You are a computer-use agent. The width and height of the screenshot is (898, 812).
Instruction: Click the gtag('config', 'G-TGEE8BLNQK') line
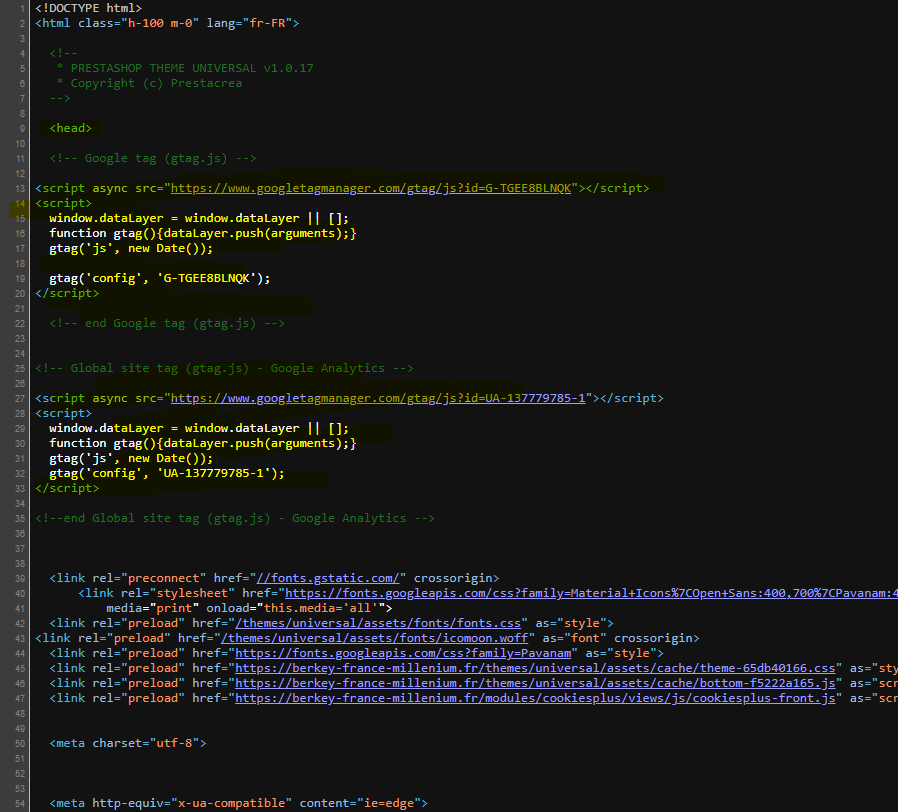tap(160, 278)
